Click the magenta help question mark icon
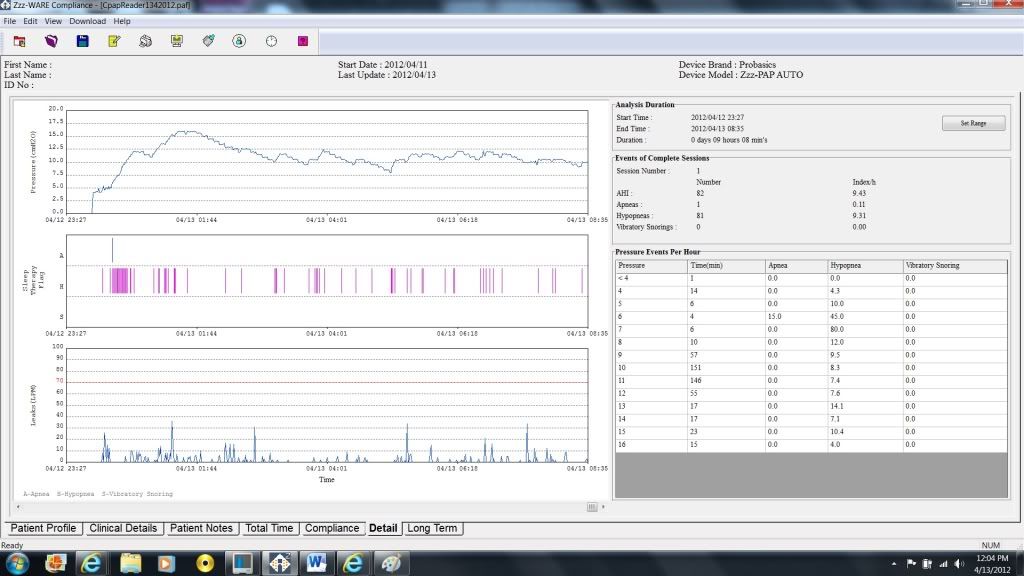Image resolution: width=1024 pixels, height=576 pixels. click(x=303, y=41)
